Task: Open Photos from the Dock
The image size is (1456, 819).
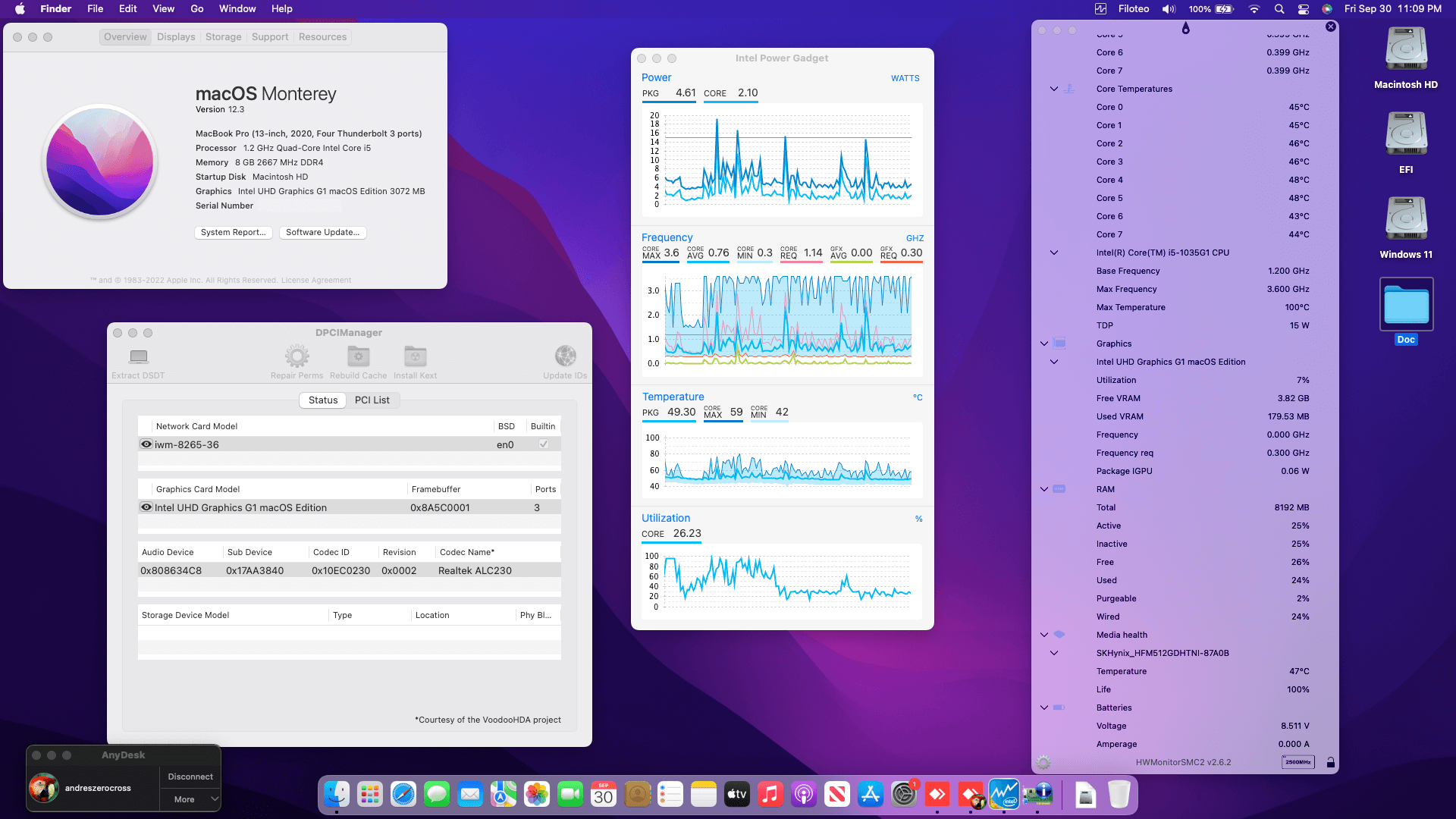Action: pos(537,795)
